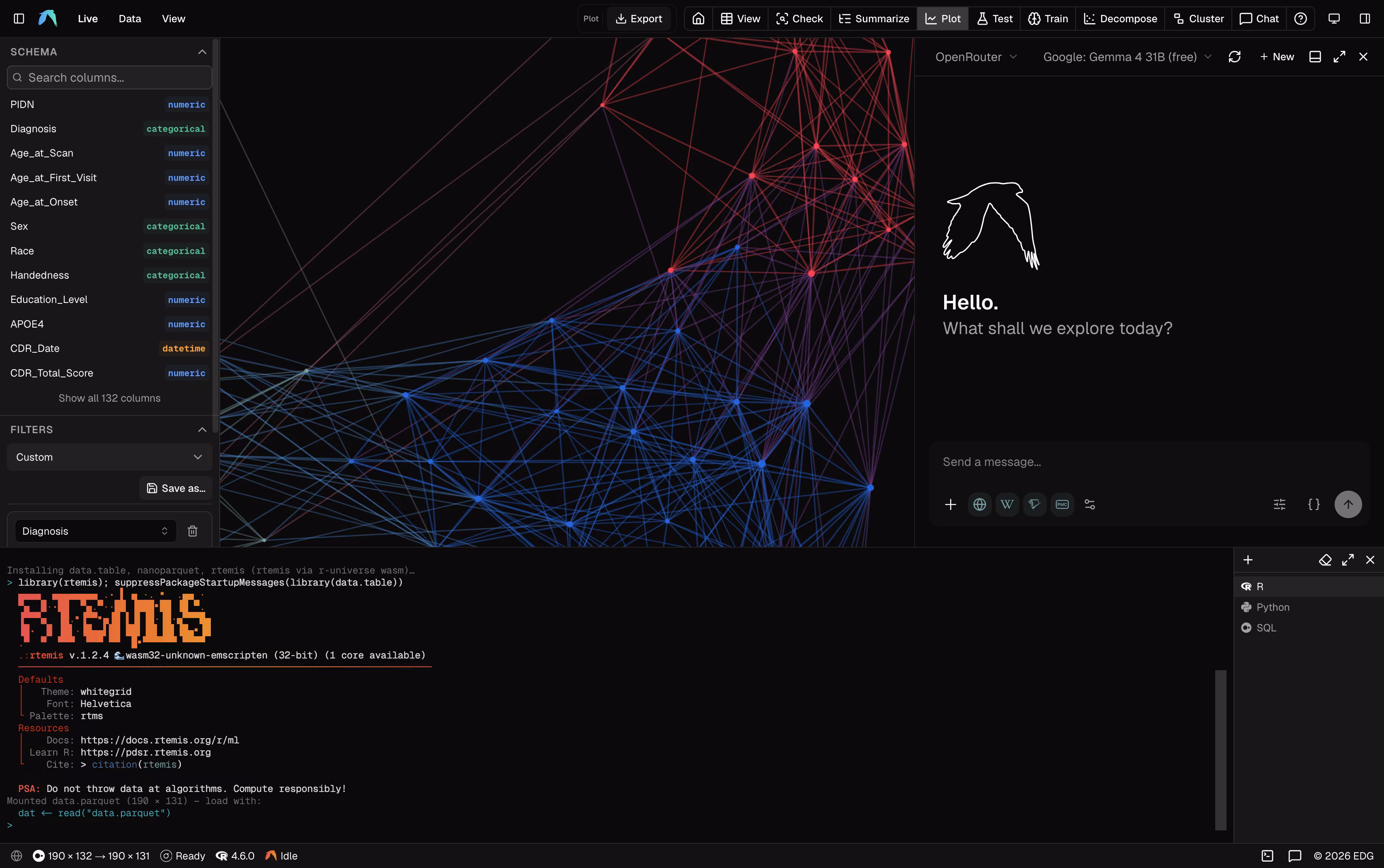Open the Data menu
Image resolution: width=1384 pixels, height=868 pixels.
[130, 18]
